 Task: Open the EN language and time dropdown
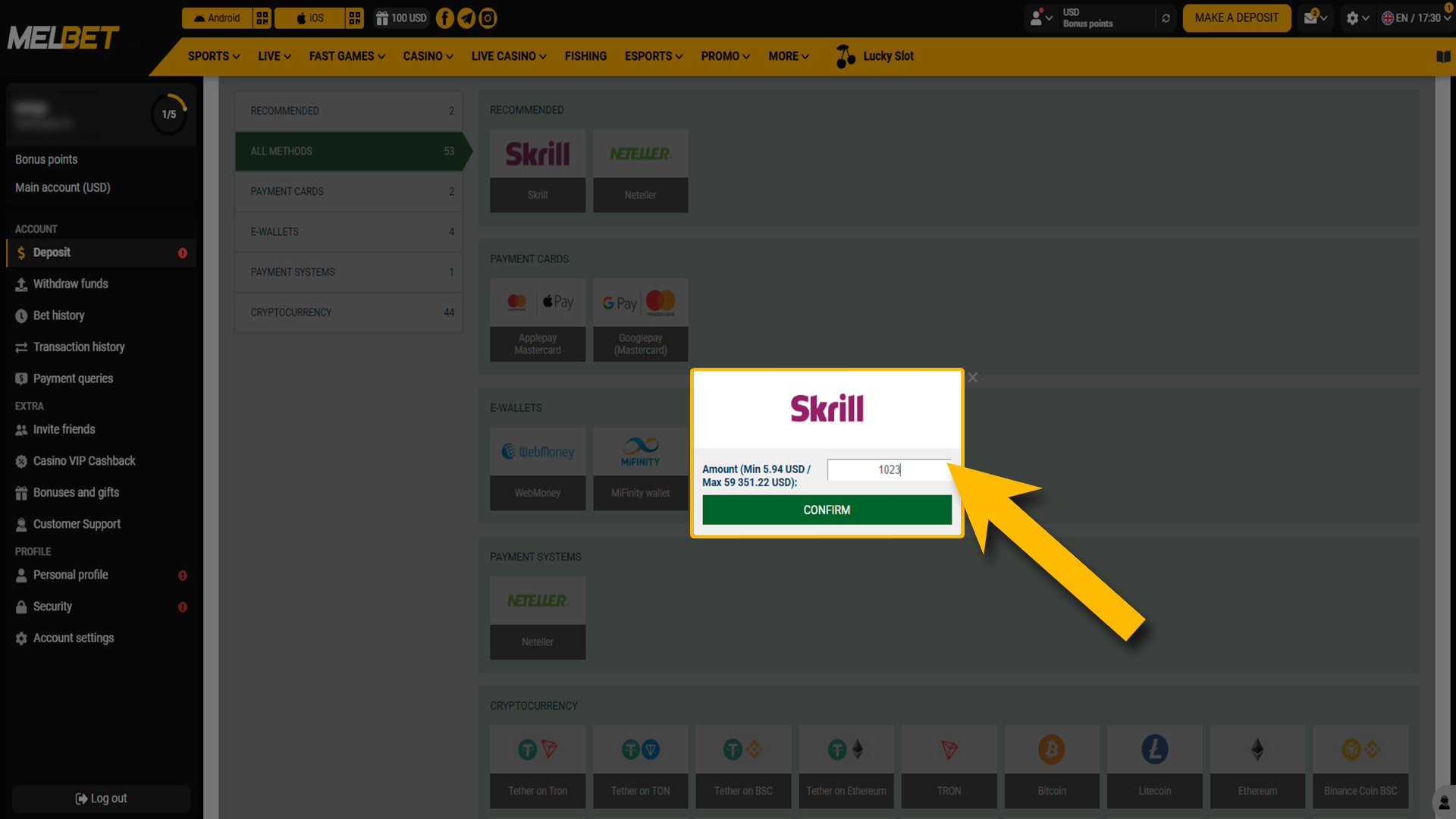1417,17
